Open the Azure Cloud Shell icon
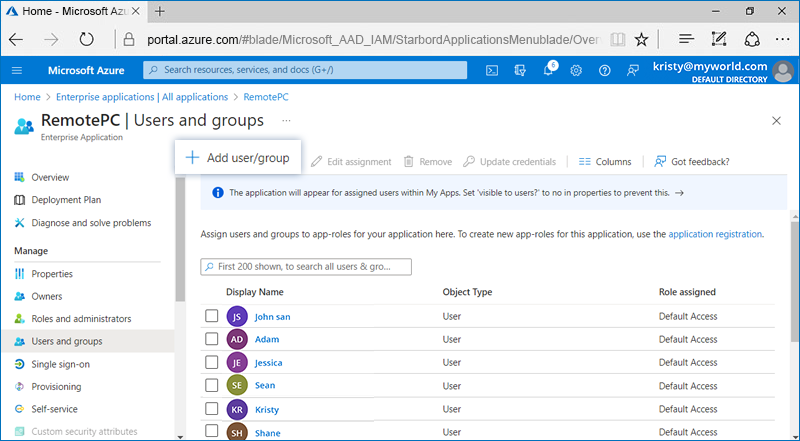This screenshot has height=441, width=800. pyautogui.click(x=492, y=70)
